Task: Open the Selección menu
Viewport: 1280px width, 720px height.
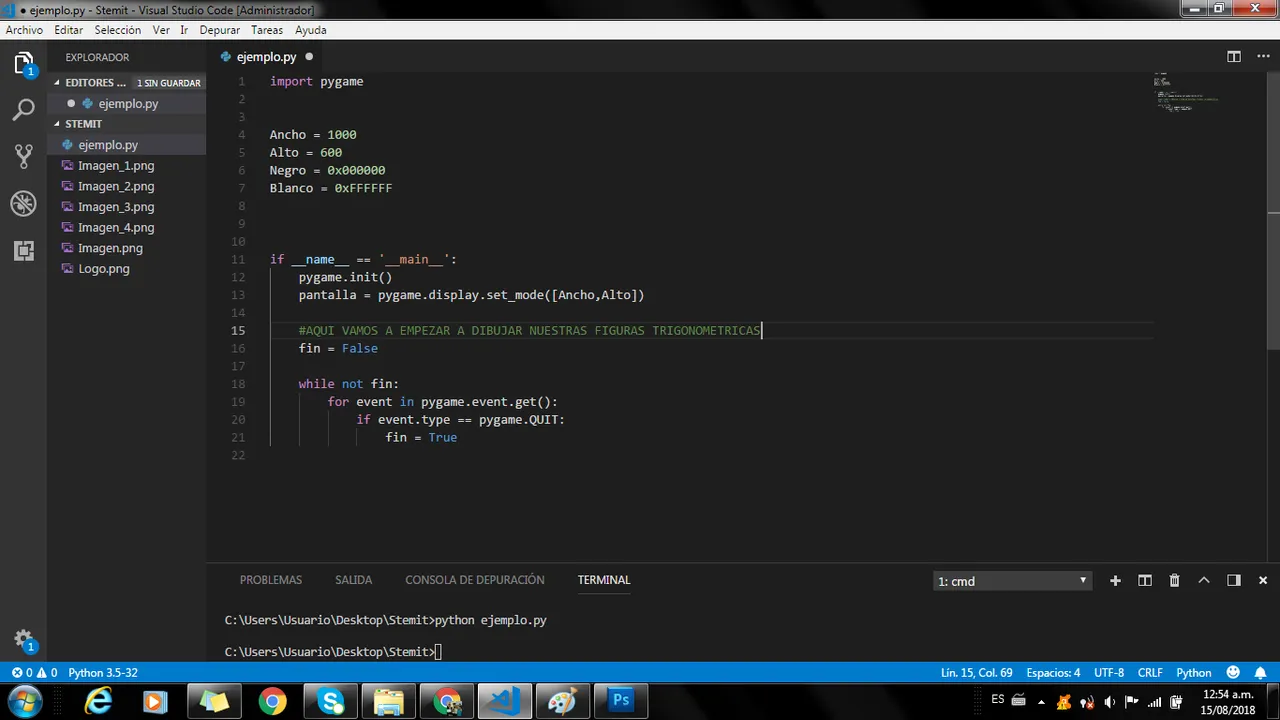Action: click(118, 30)
